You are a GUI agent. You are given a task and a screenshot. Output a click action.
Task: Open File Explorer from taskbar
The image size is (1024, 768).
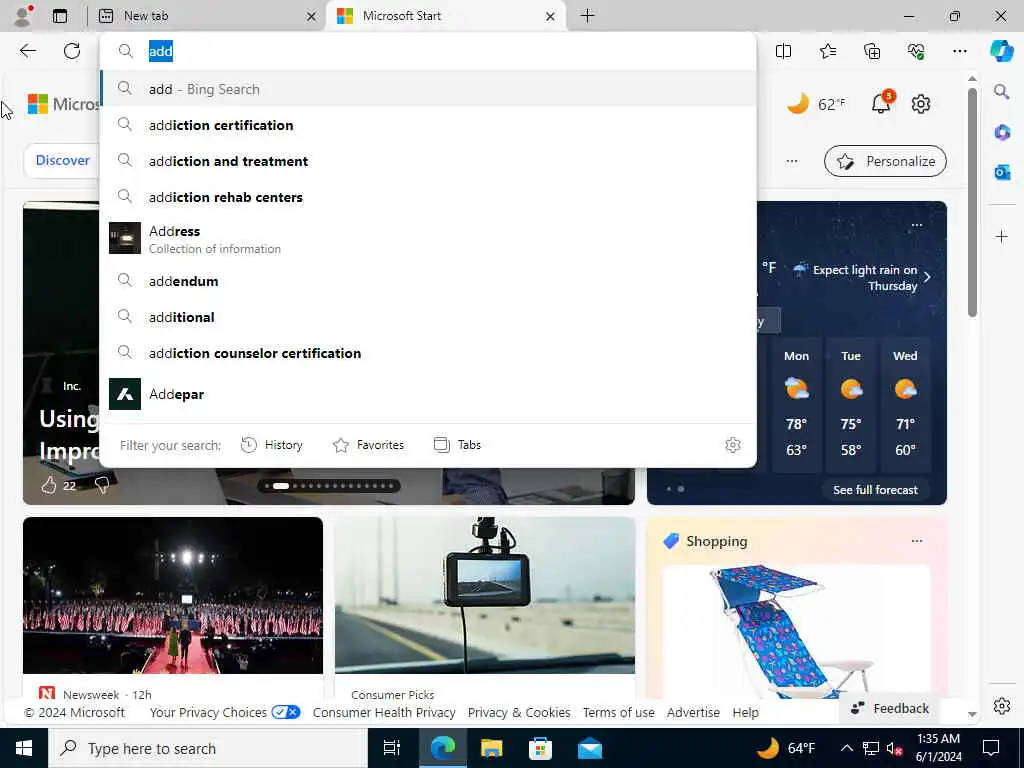pyautogui.click(x=491, y=748)
